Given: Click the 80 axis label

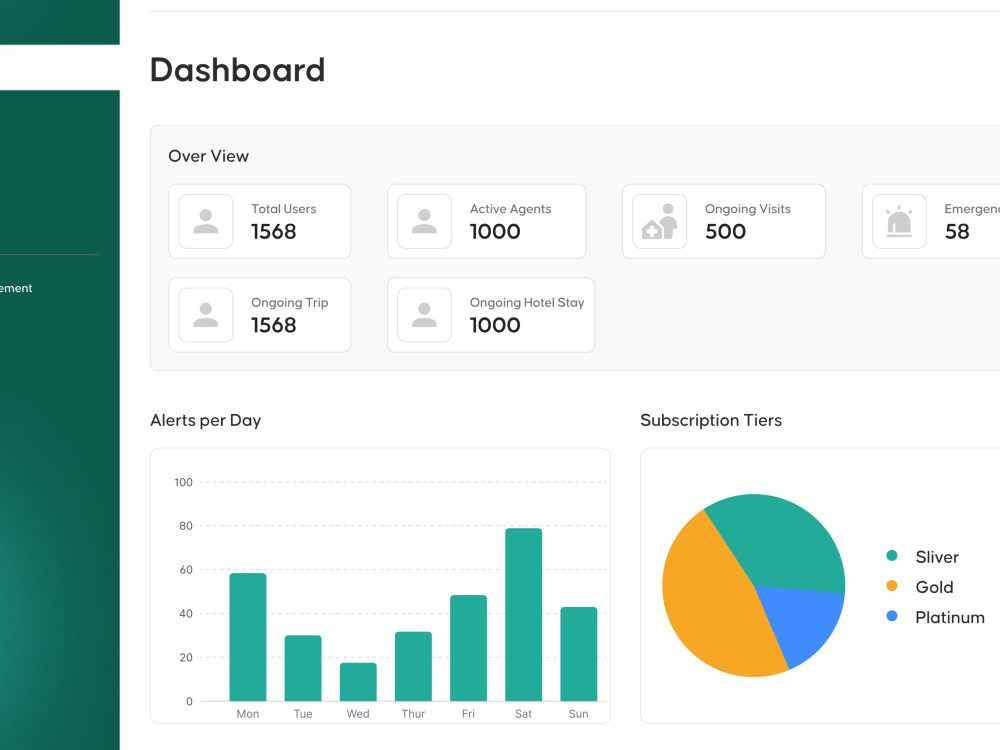Looking at the screenshot, I should (186, 526).
